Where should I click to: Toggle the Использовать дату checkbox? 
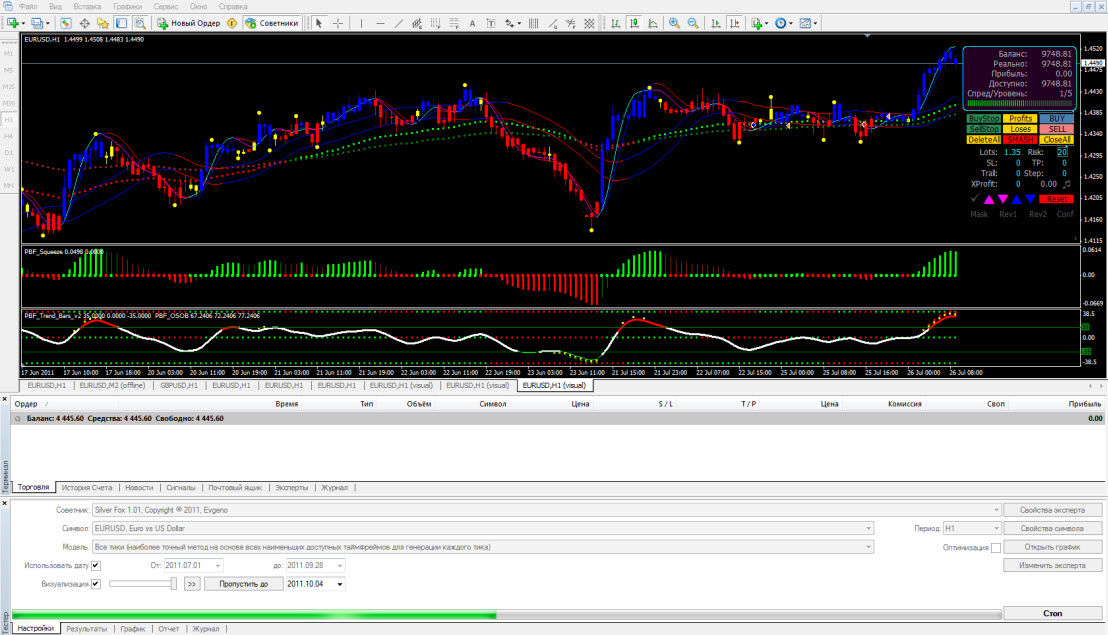[x=96, y=565]
